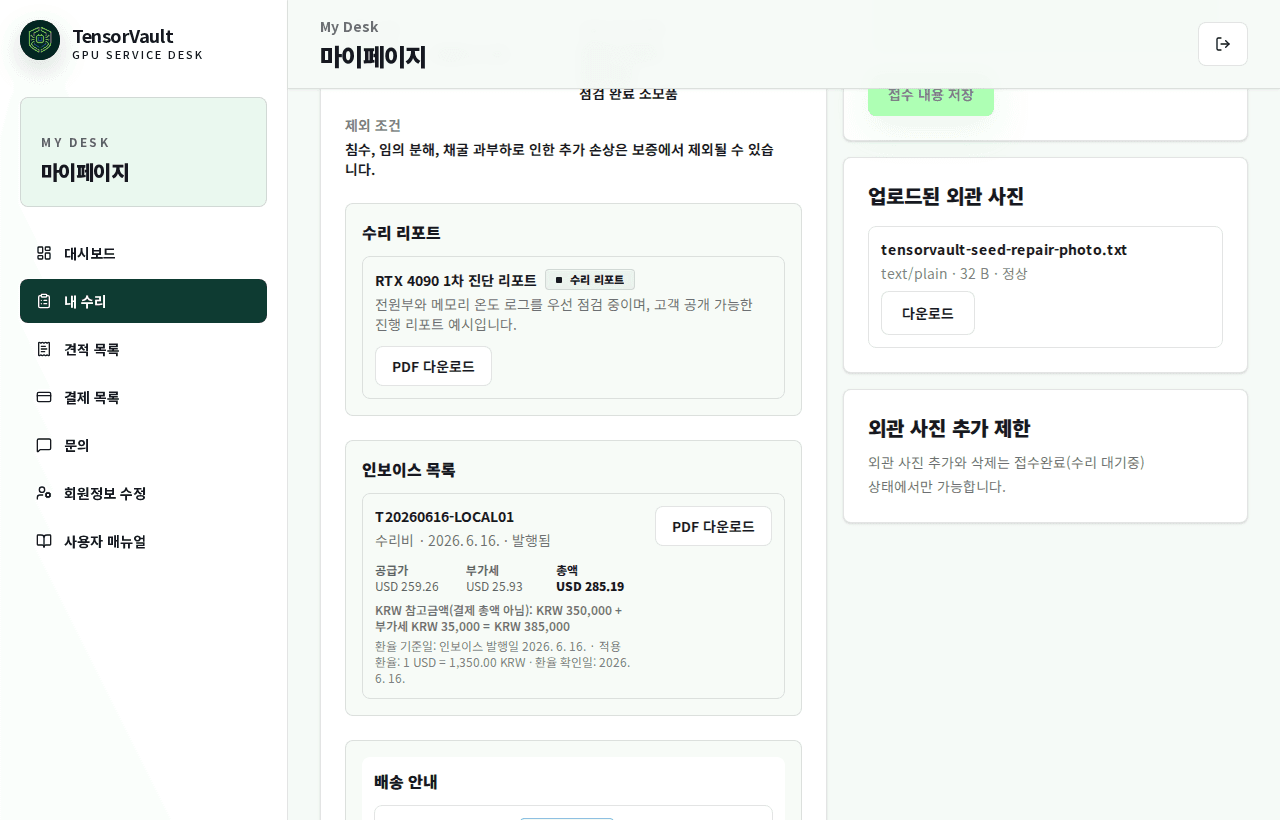Click the MY DESK 마이페이지 card
Image resolution: width=1280 pixels, height=820 pixels.
click(143, 152)
